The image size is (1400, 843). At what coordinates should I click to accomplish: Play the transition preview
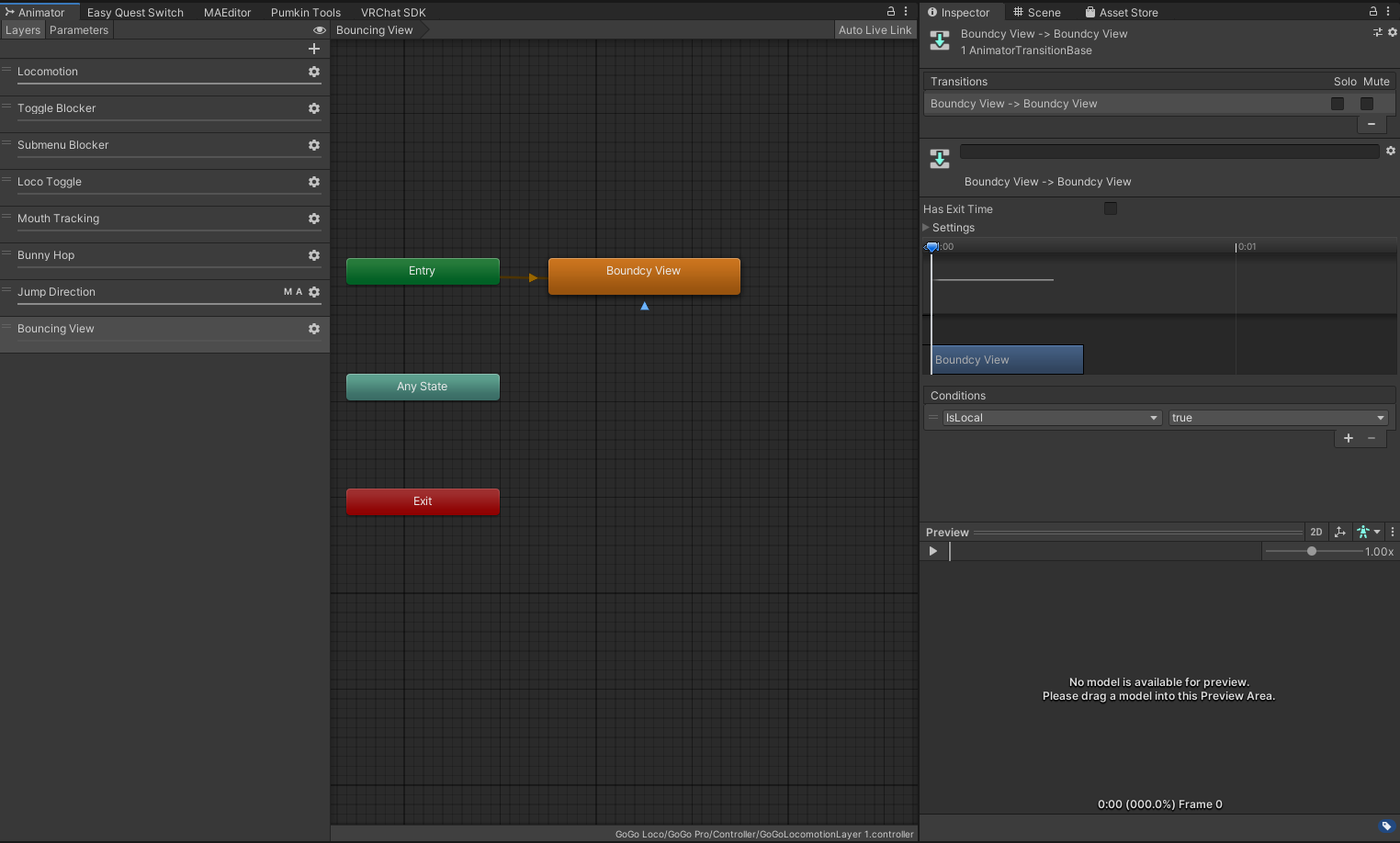coord(933,551)
